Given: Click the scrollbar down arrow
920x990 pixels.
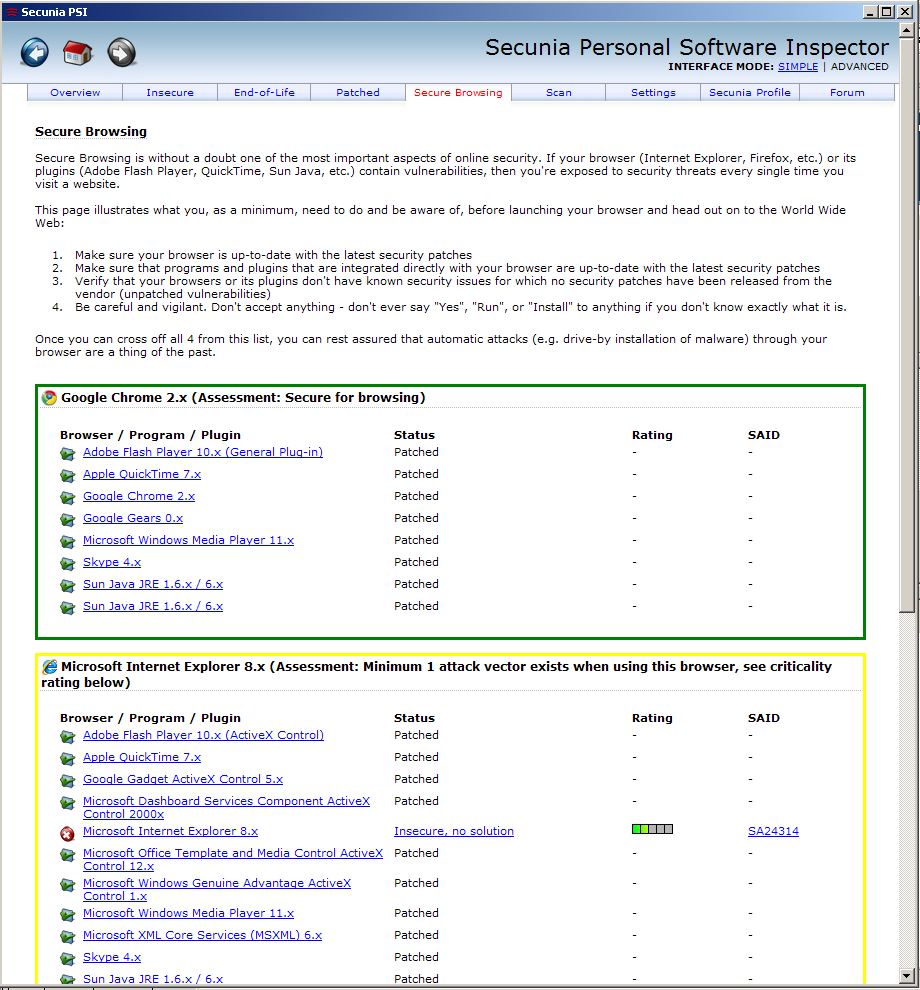Looking at the screenshot, I should (x=907, y=976).
